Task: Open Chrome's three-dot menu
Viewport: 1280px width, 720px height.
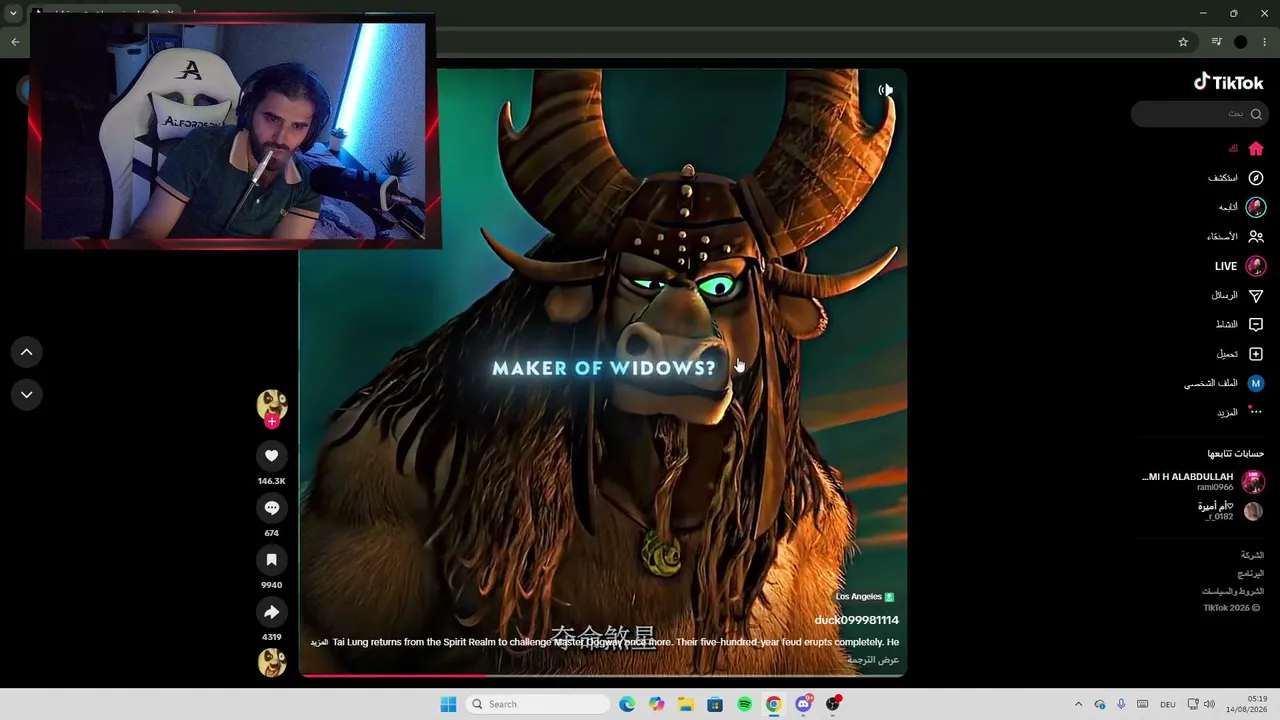Action: (x=1265, y=42)
